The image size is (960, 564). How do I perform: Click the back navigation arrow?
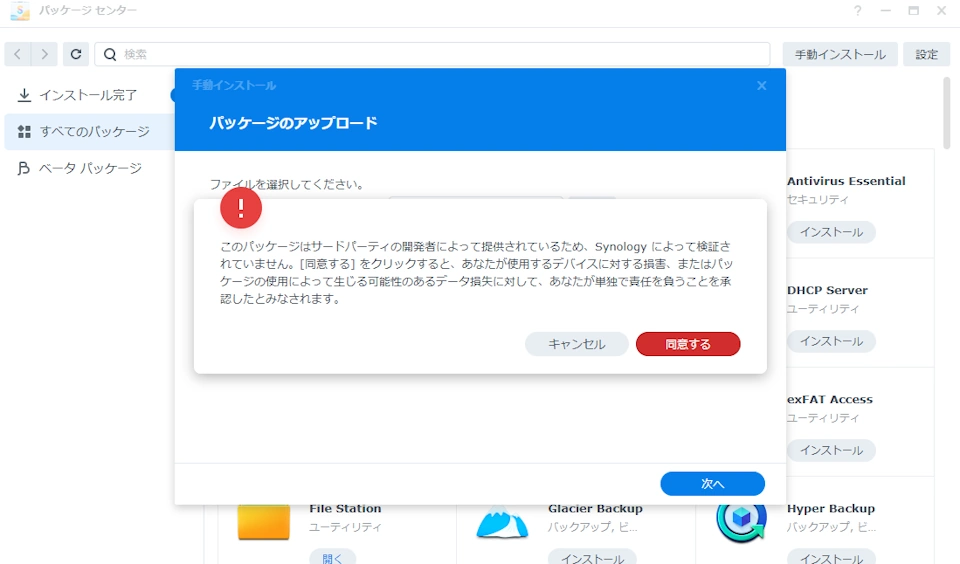[18, 55]
